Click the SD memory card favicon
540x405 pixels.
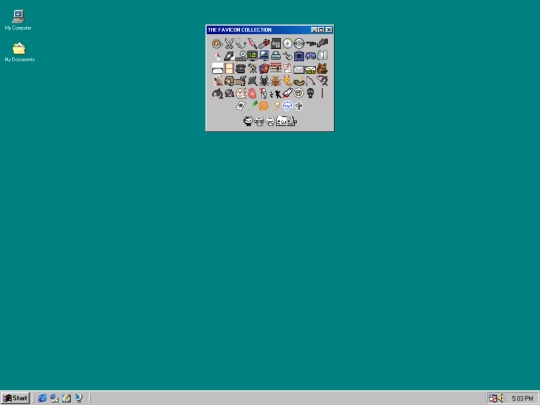[x=276, y=43]
